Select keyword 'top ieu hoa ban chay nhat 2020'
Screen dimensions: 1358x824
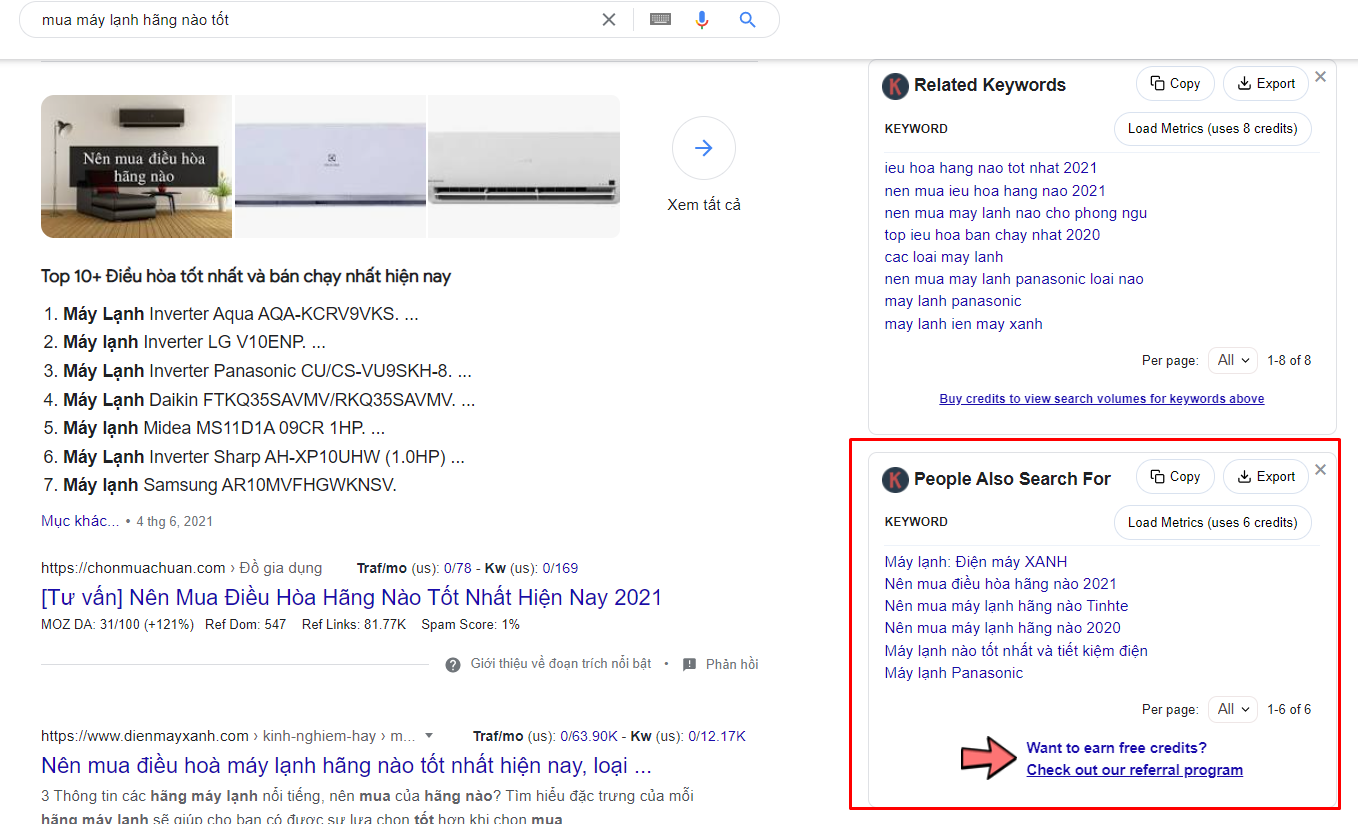[x=992, y=235]
